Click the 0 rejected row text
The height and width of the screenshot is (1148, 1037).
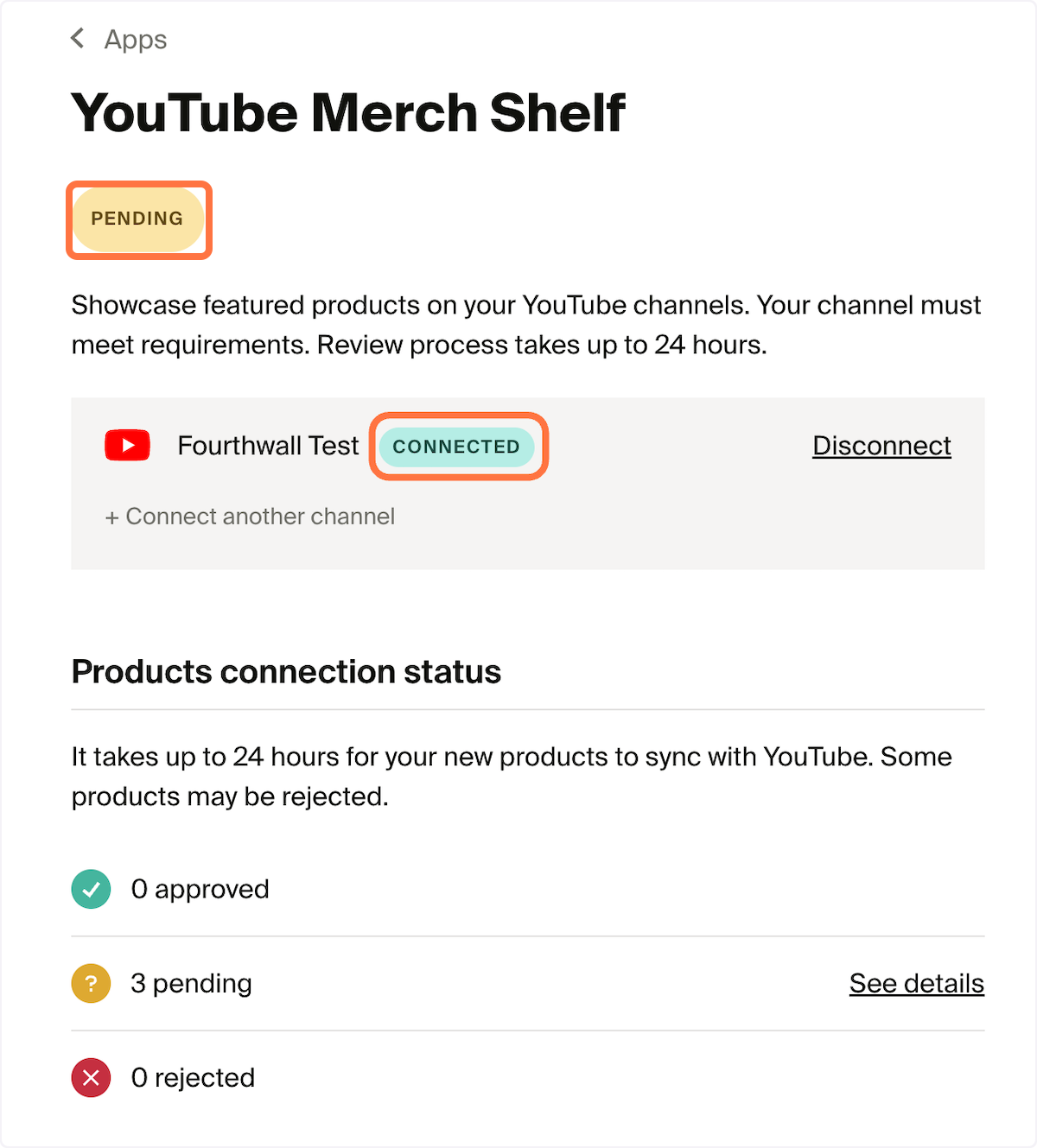194,1077
